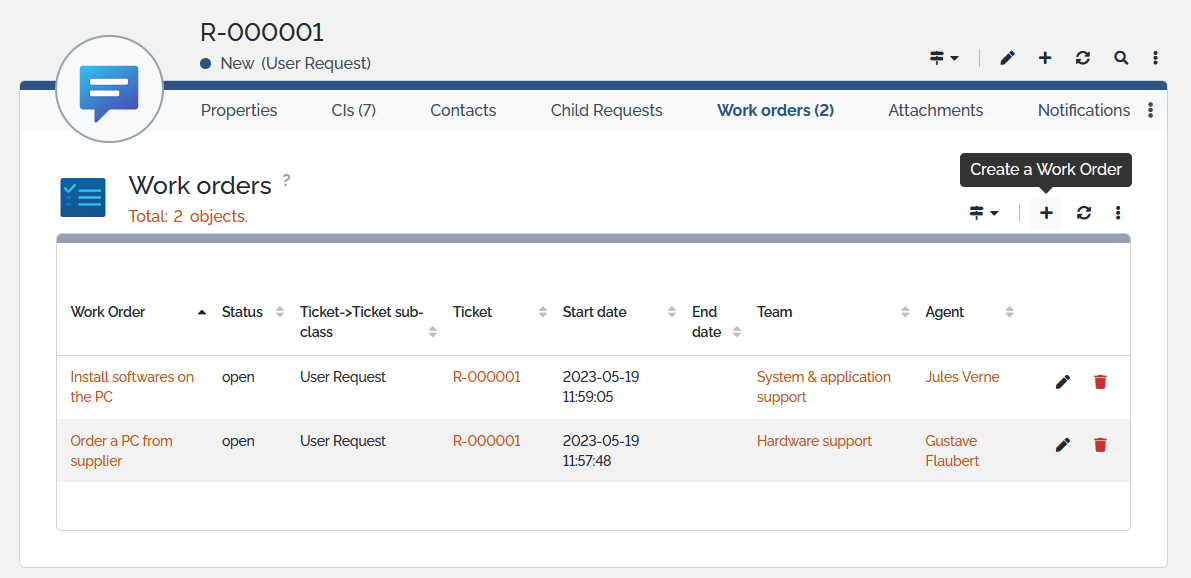Viewport: 1191px width, 578px height.
Task: Open the Work orders list kebab menu
Action: [x=1118, y=213]
